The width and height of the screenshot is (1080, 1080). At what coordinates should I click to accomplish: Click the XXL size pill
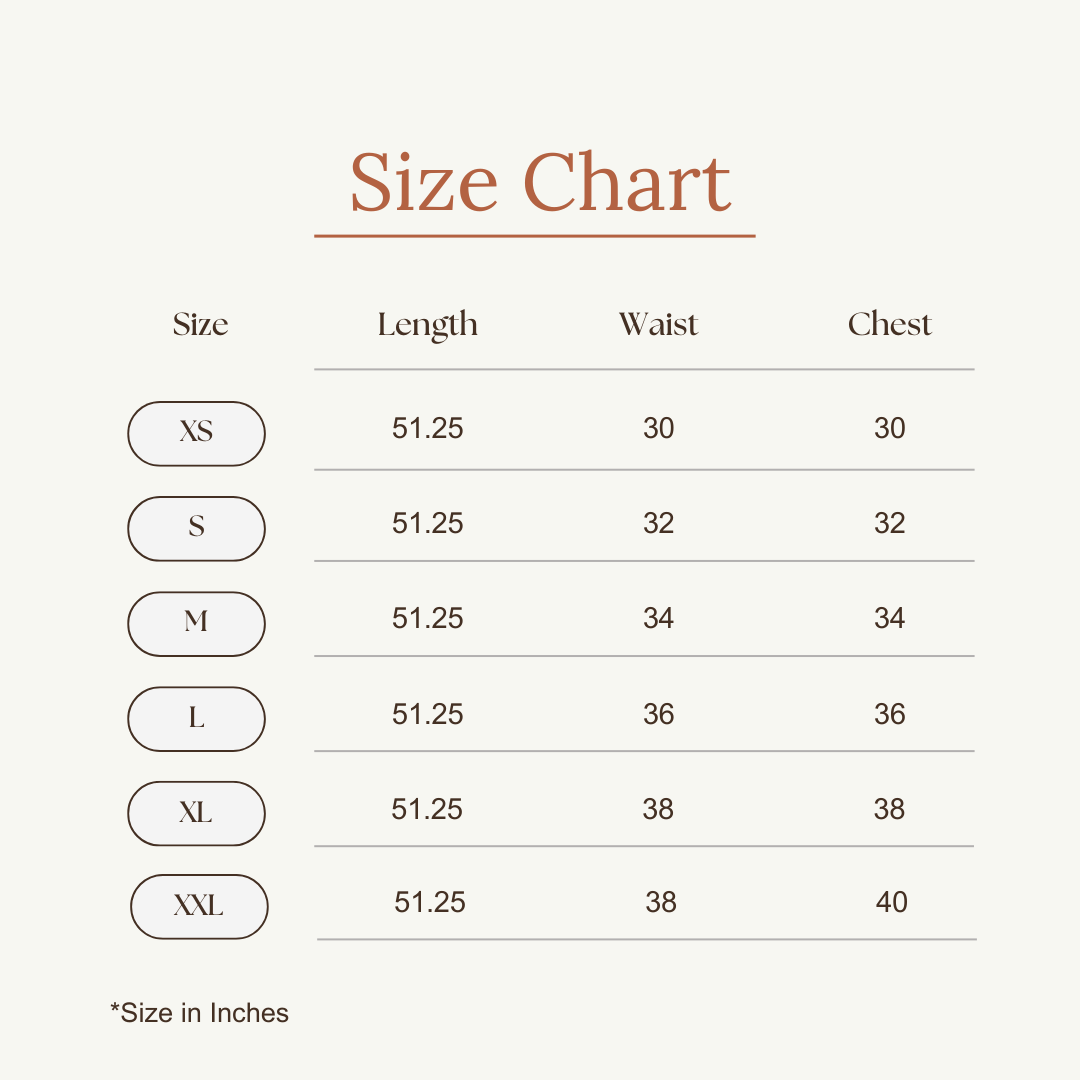coord(199,907)
